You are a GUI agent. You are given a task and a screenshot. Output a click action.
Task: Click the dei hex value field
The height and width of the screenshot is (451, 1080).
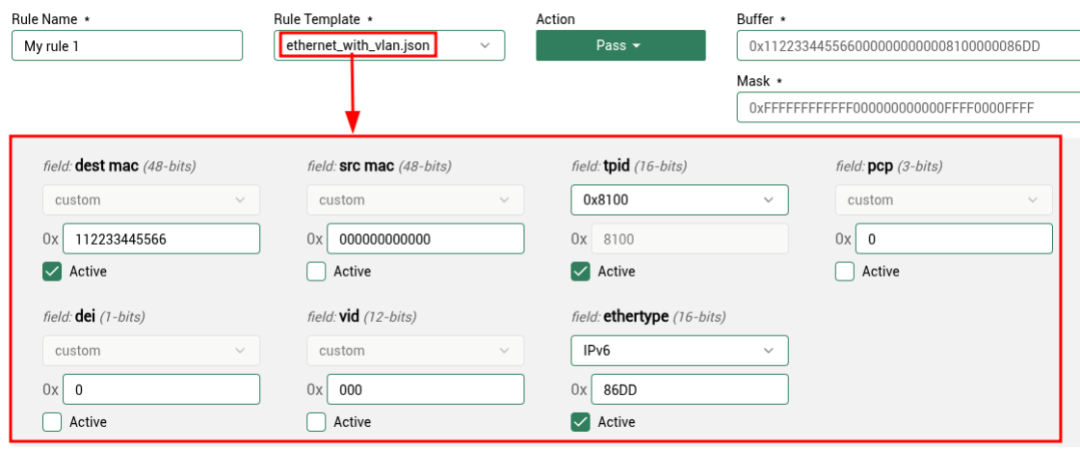click(x=160, y=390)
